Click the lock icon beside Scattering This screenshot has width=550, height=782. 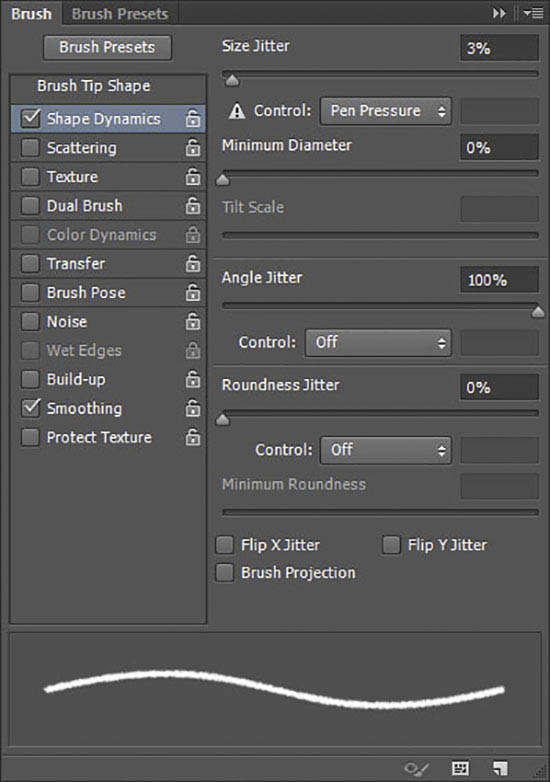[192, 148]
